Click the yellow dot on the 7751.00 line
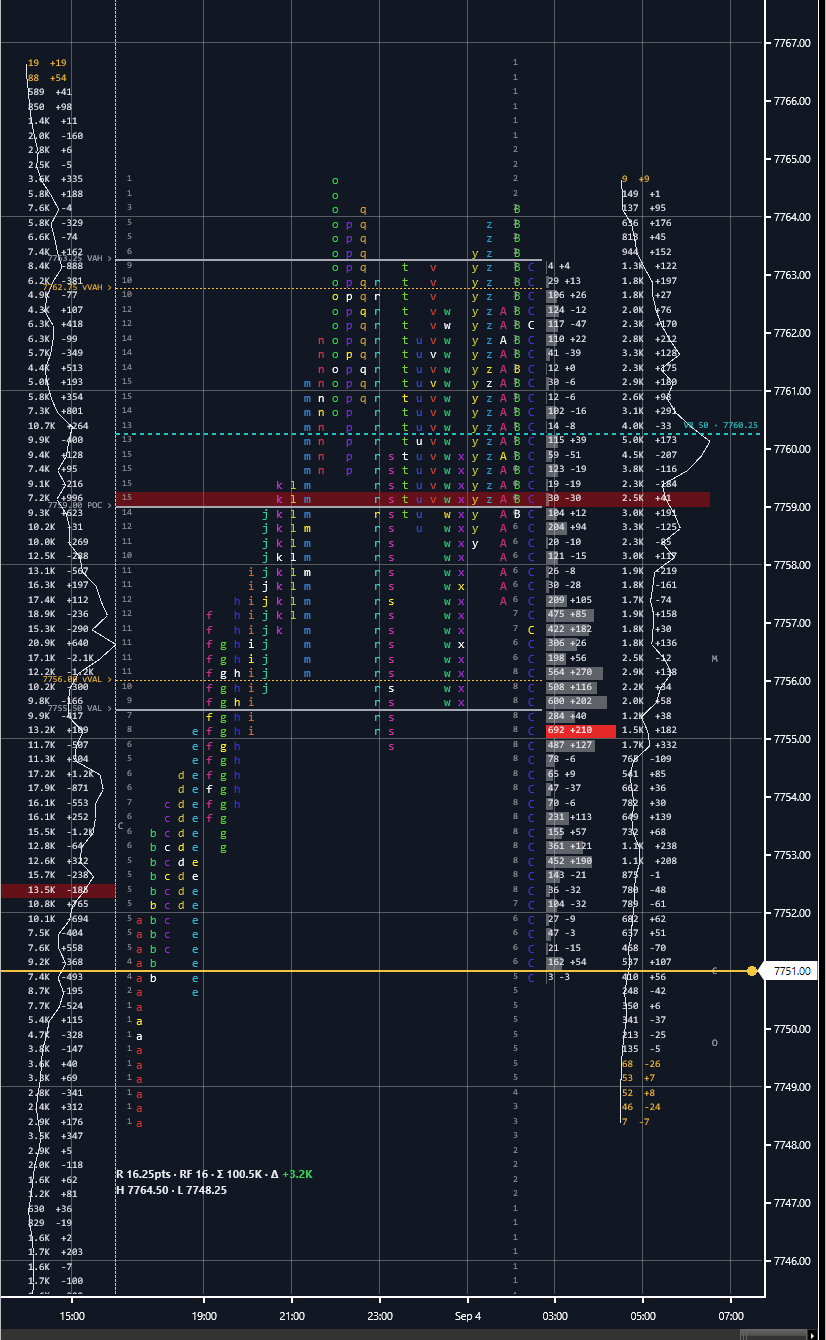 pyautogui.click(x=752, y=971)
